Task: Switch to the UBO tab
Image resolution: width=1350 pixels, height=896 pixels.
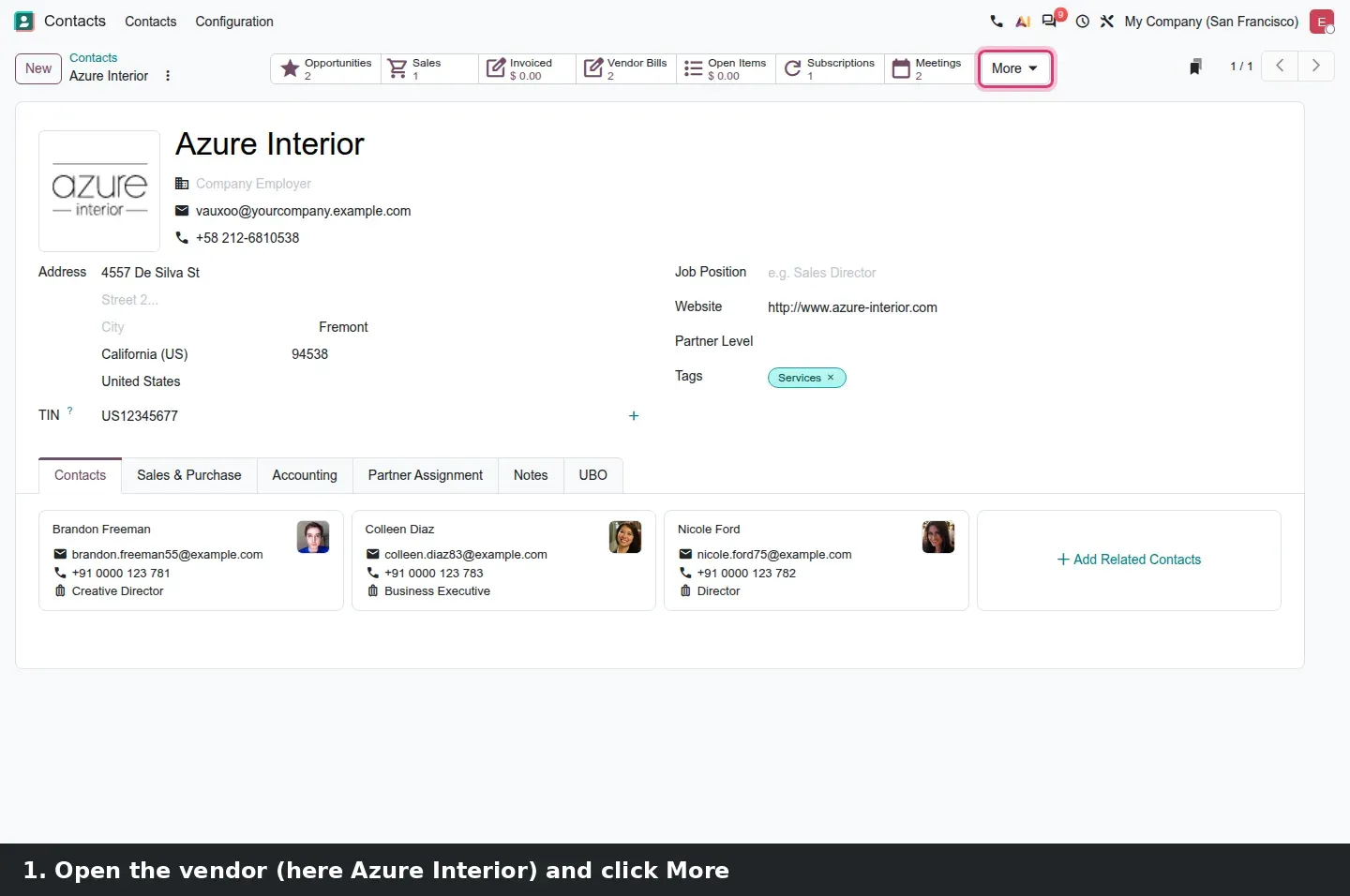Action: click(x=593, y=475)
